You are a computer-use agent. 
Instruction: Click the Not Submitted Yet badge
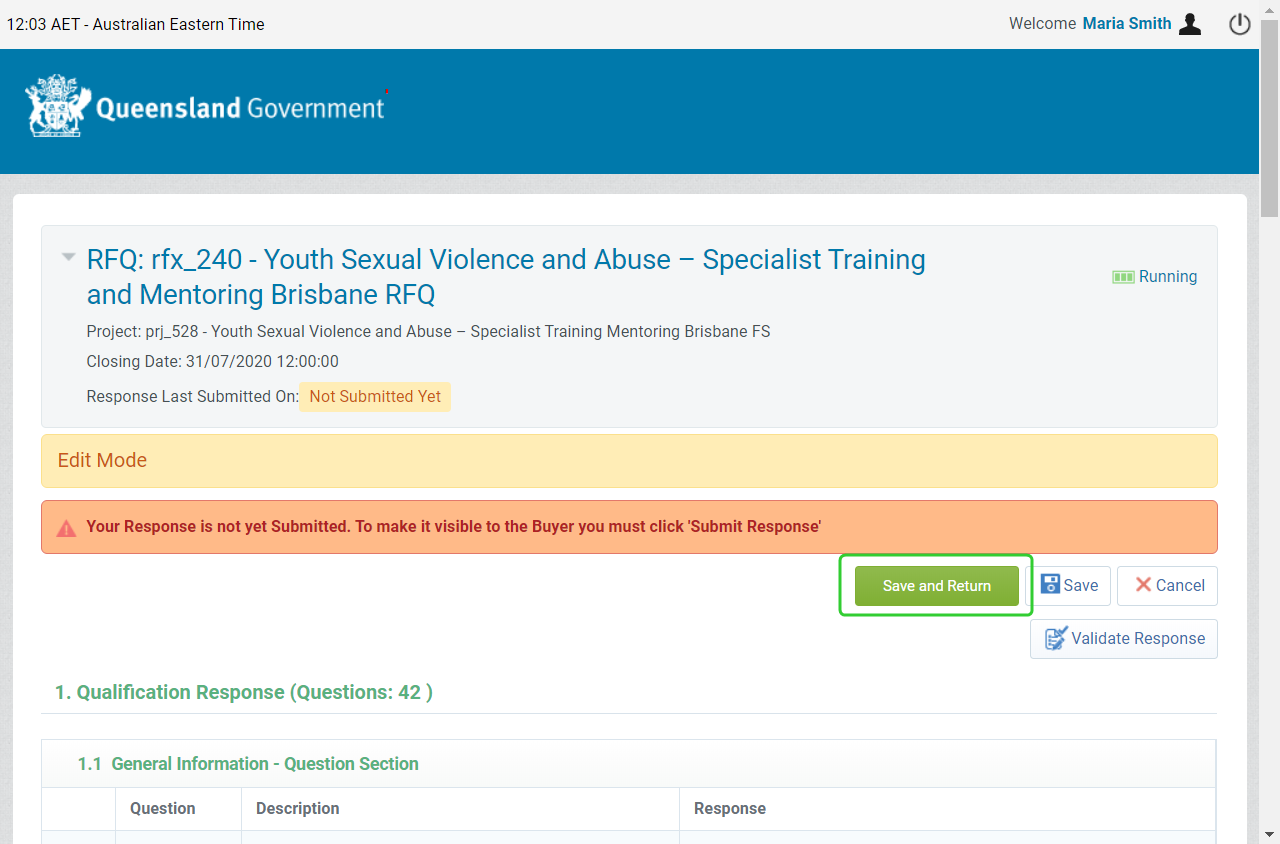(375, 397)
